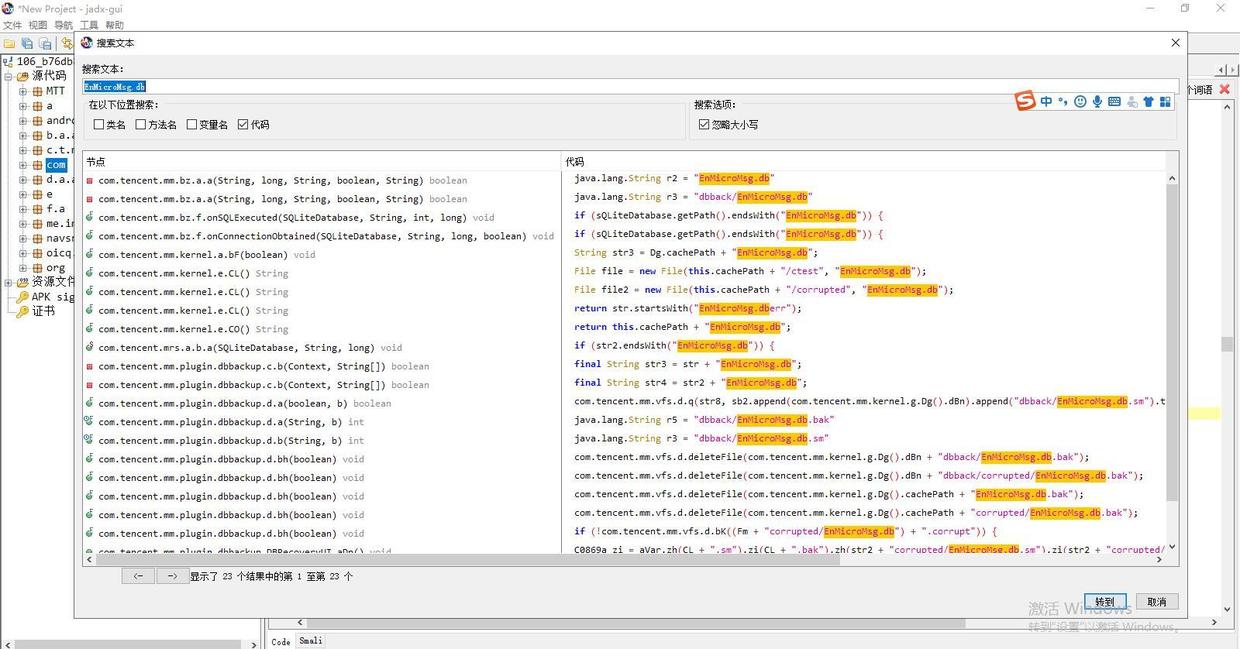Open the Sogou toolbox grid icon
The image size is (1240, 649).
pyautogui.click(x=1165, y=102)
